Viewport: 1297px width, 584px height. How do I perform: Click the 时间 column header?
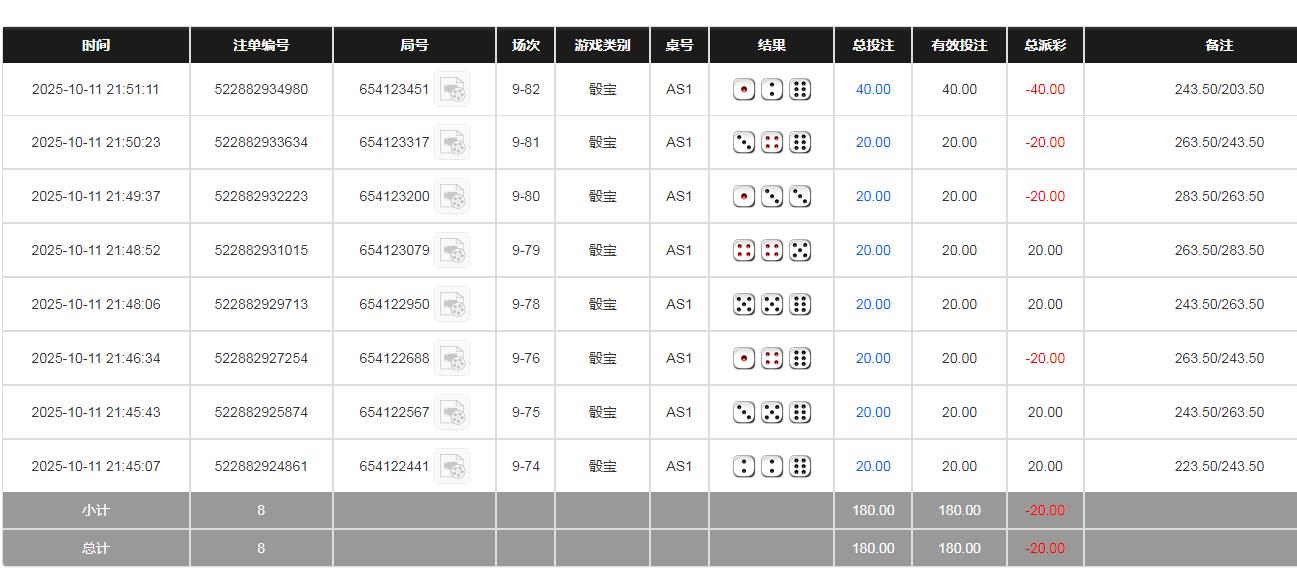[96, 46]
